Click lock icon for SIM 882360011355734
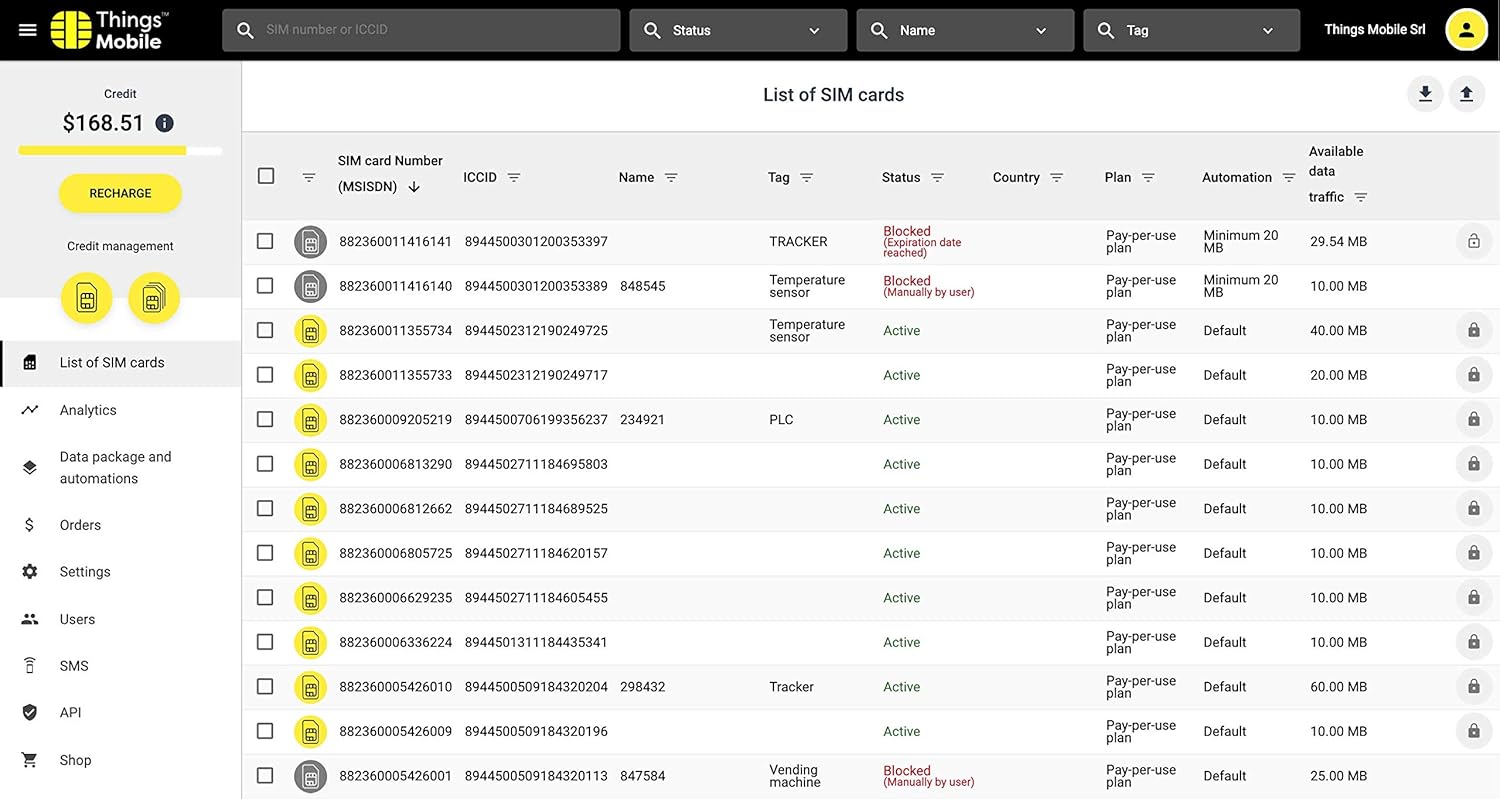The image size is (1500, 799). coord(1473,330)
